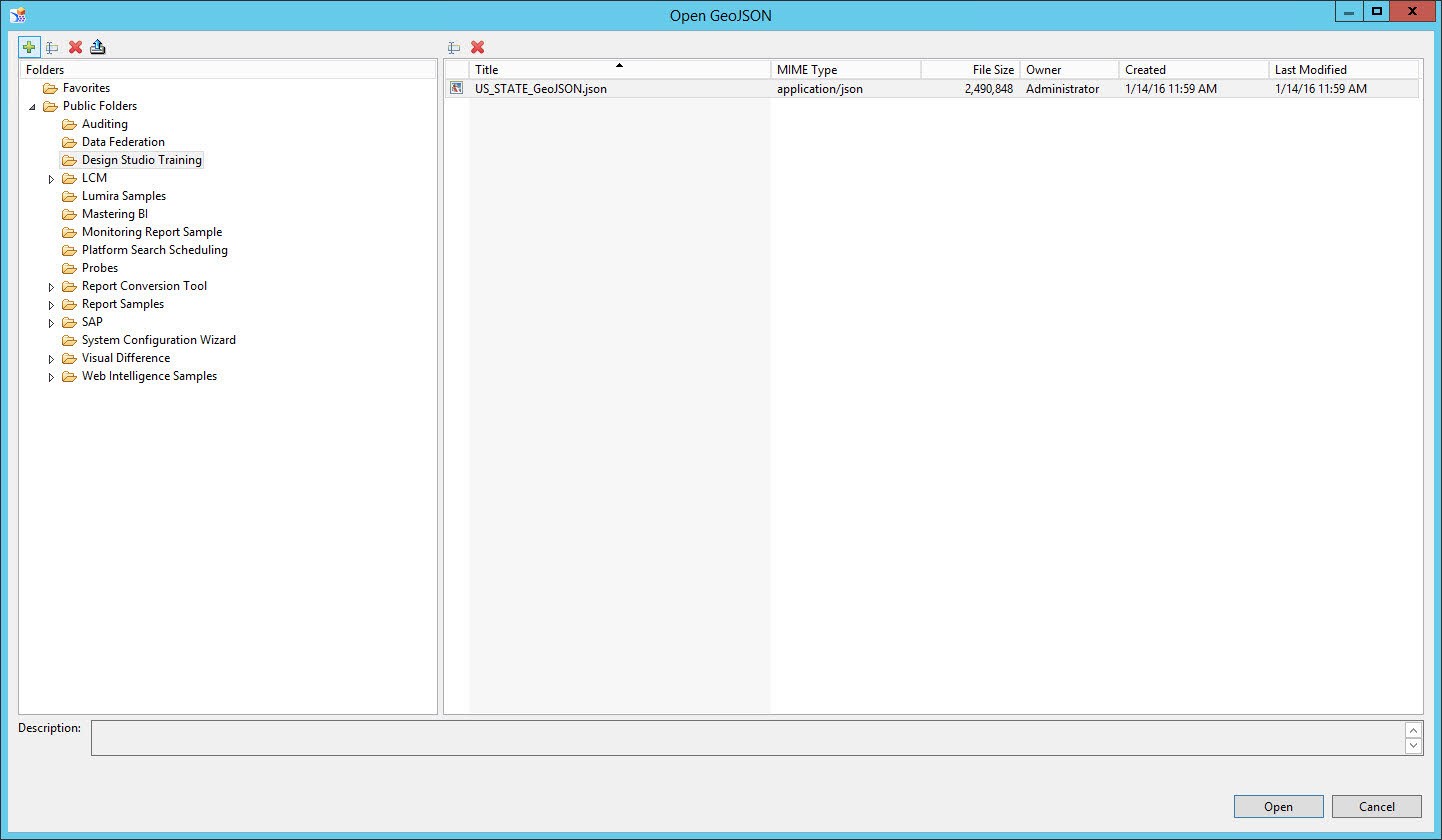Viewport: 1442px width, 840px height.
Task: Expand the Report Conversion Tool folder
Action: (52, 287)
